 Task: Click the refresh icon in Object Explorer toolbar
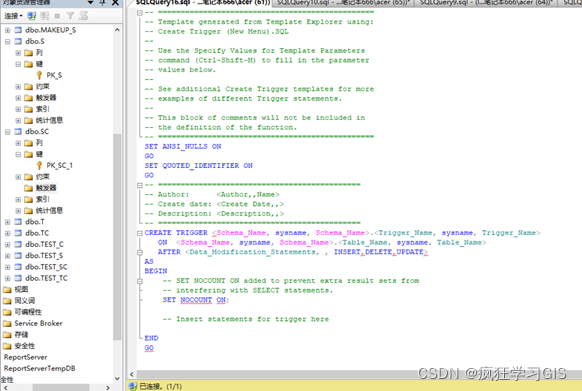pos(84,16)
